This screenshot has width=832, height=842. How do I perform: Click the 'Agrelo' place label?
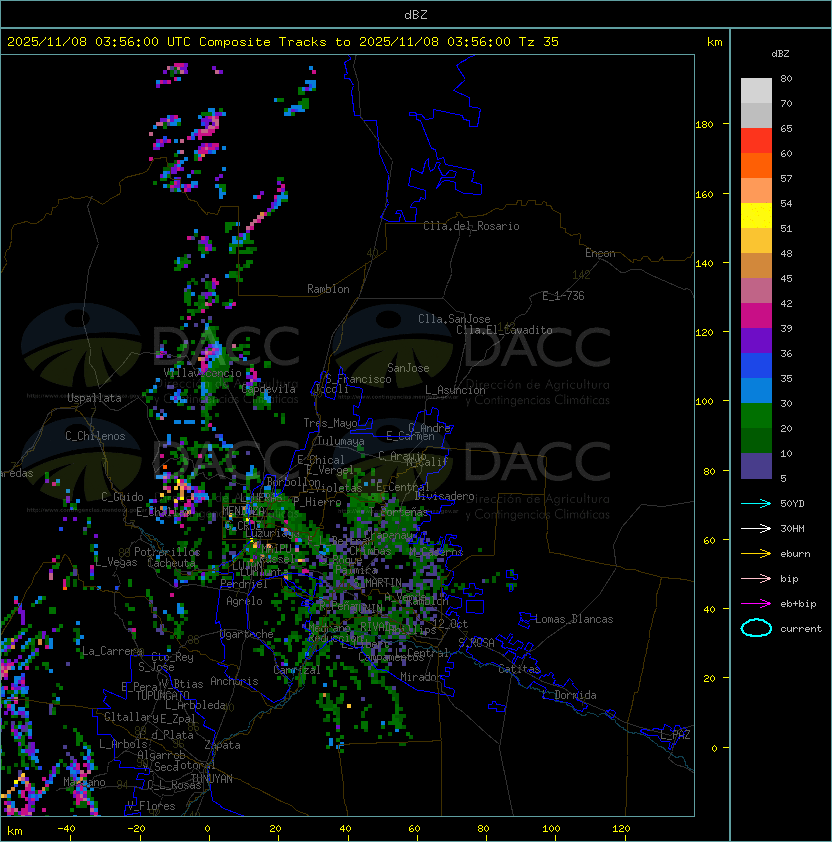244,601
